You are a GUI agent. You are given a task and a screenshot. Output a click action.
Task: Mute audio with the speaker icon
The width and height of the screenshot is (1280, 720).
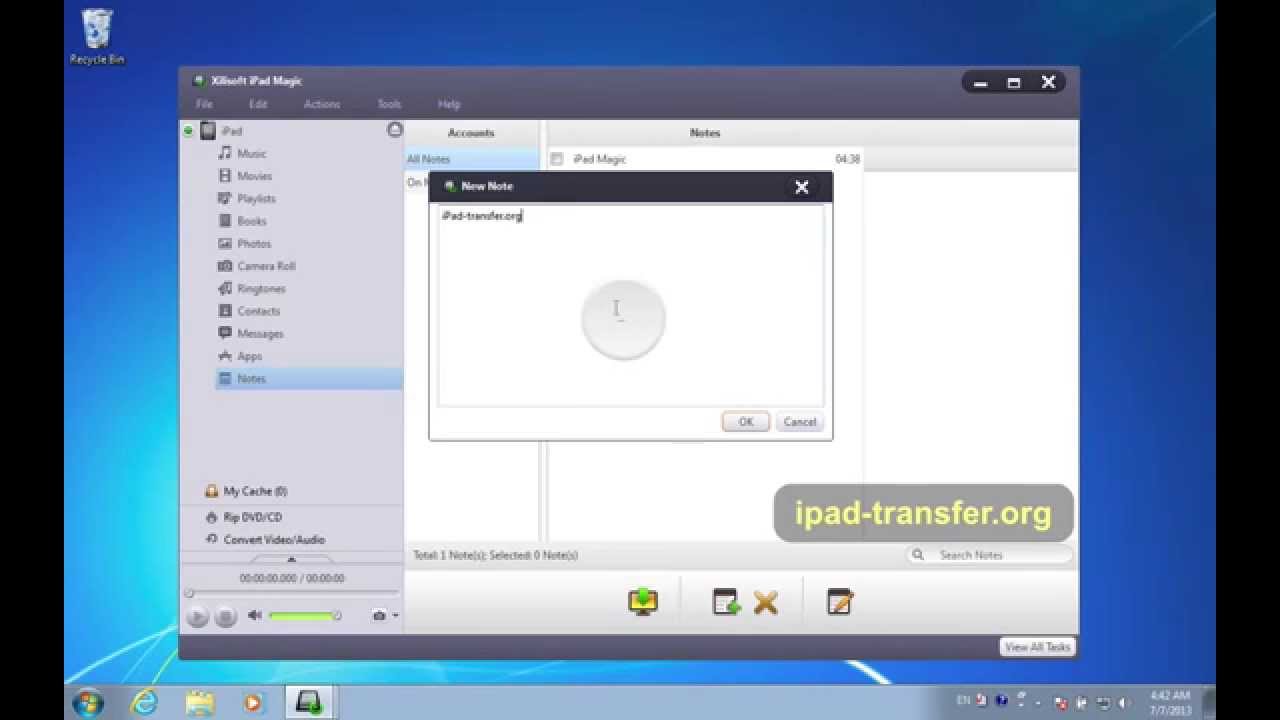(x=255, y=616)
